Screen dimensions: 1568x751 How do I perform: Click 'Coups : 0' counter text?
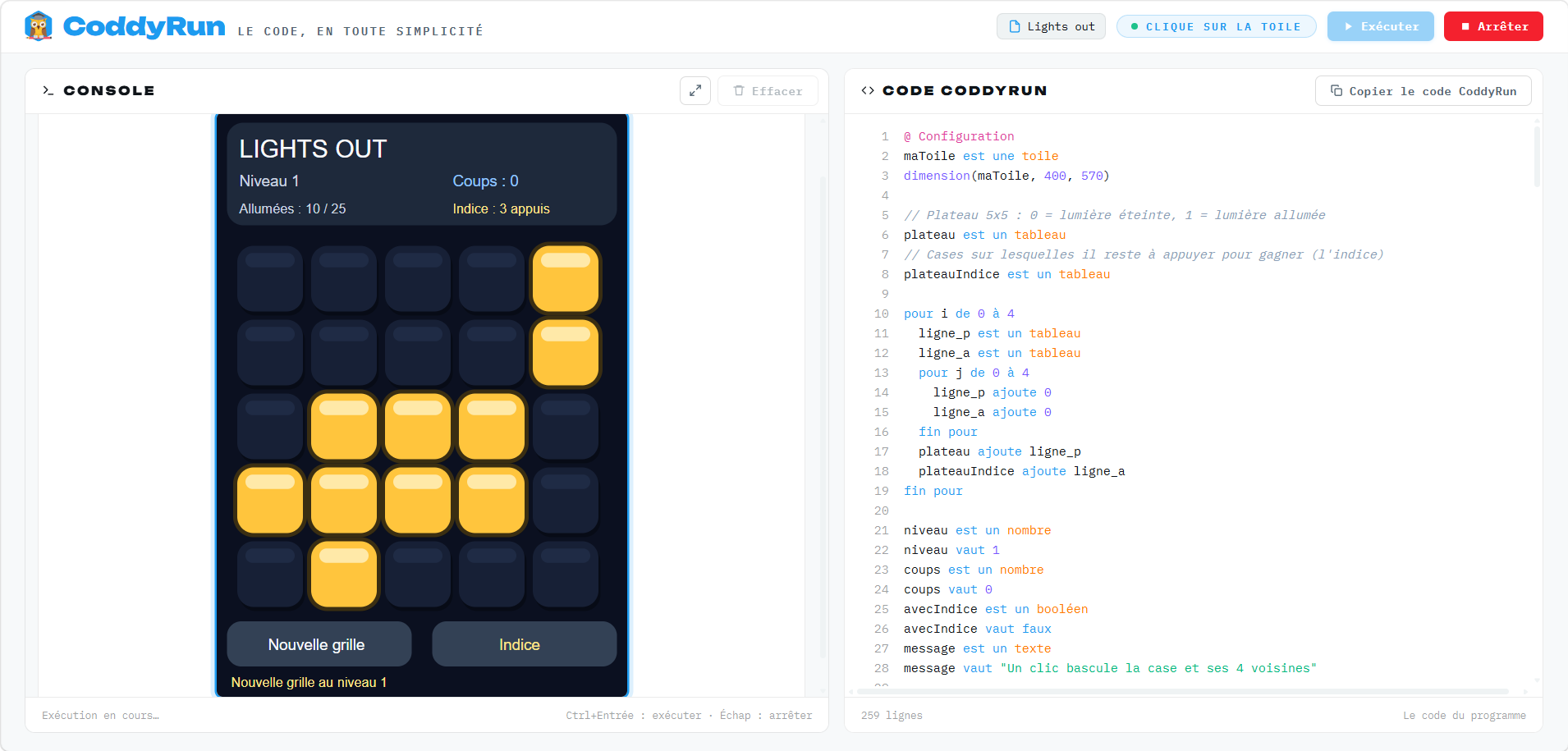coord(485,181)
